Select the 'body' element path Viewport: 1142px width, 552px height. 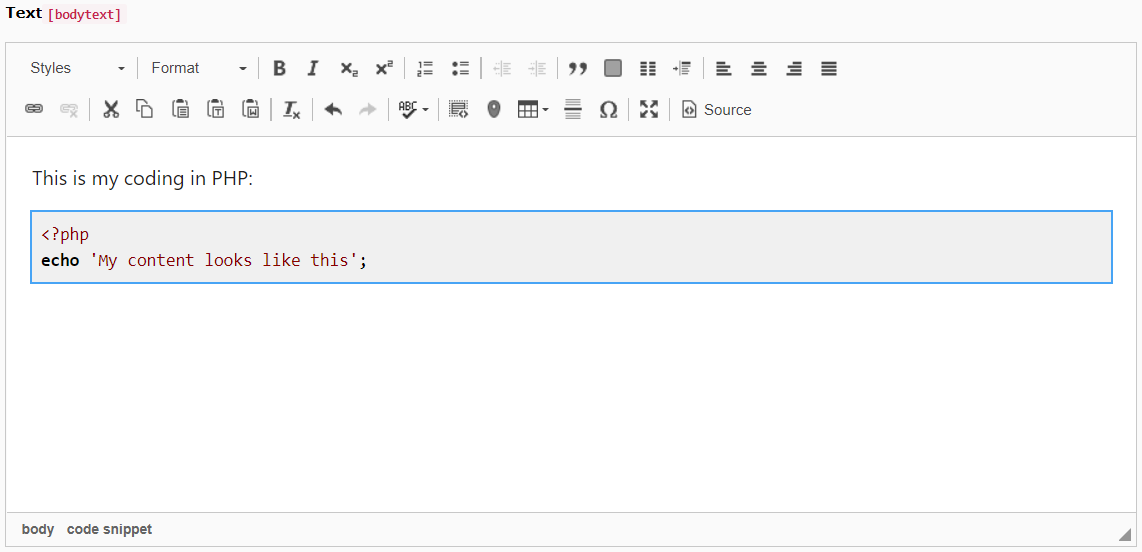38,529
